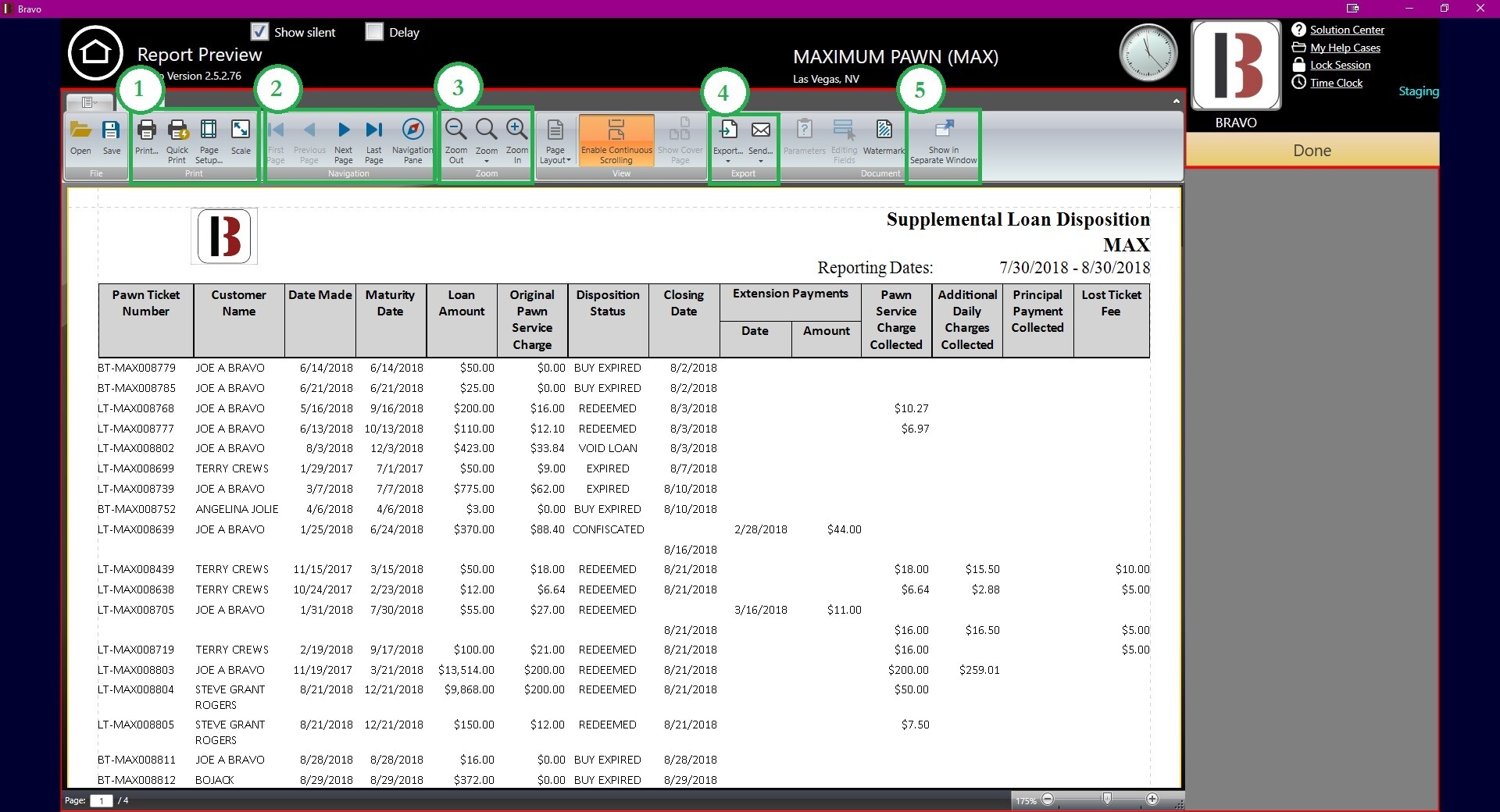Click the zoom slider handle at 175%
This screenshot has height=812, width=1500.
click(x=1107, y=799)
